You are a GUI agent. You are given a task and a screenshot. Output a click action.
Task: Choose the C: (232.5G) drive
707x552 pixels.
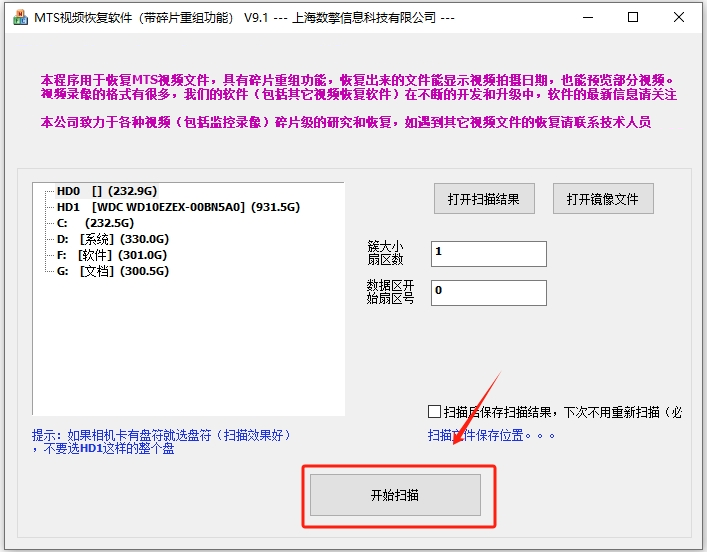click(96, 223)
